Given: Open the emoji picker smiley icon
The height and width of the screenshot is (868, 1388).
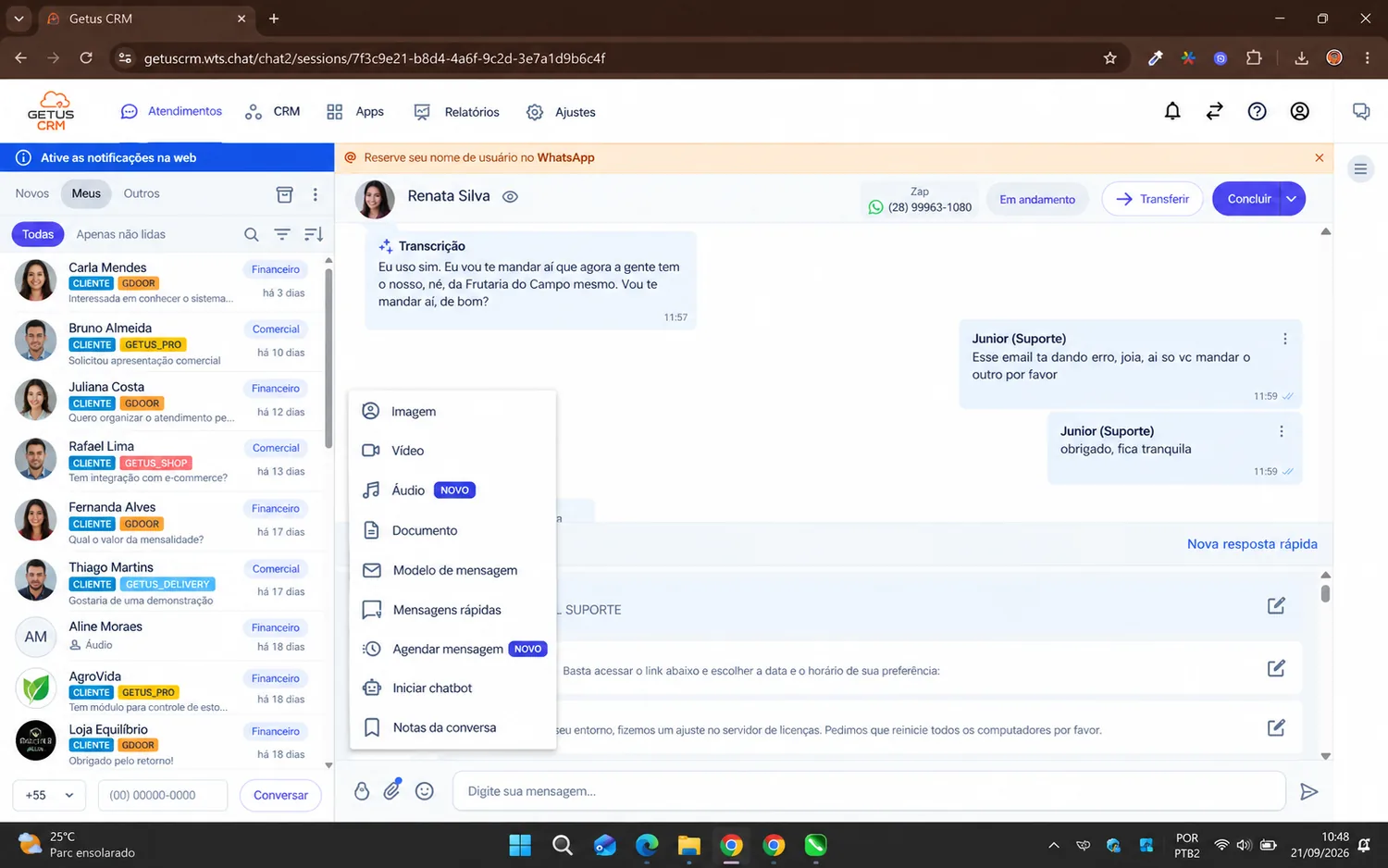Looking at the screenshot, I should pyautogui.click(x=425, y=791).
